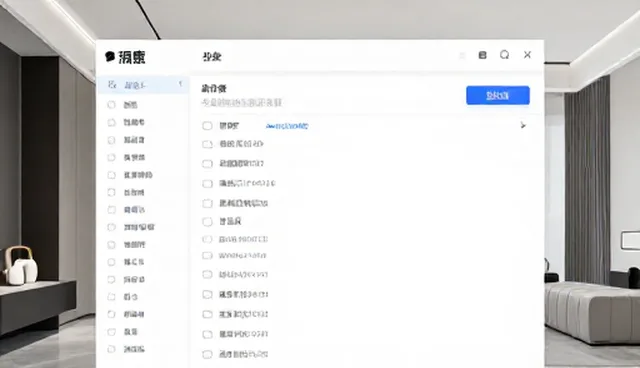This screenshot has height=368, width=640.
Task: Click the black speech-bubble logo icon
Action: pos(110,57)
